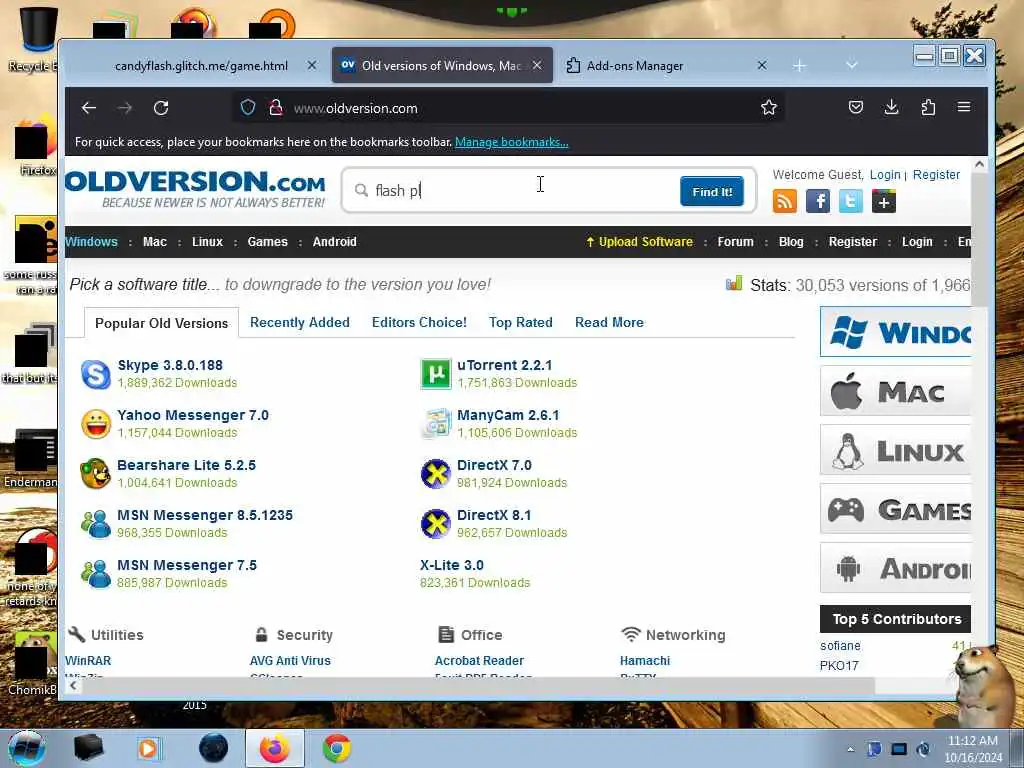1024x768 pixels.
Task: Open the Register link beside Login in header
Action: (x=936, y=174)
